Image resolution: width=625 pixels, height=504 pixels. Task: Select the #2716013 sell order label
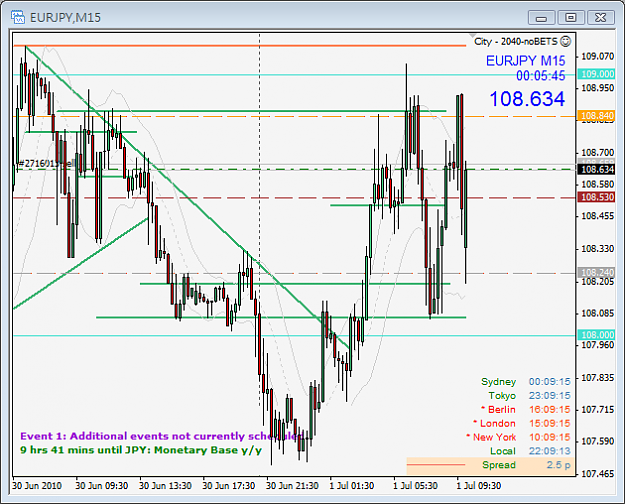pyautogui.click(x=47, y=163)
